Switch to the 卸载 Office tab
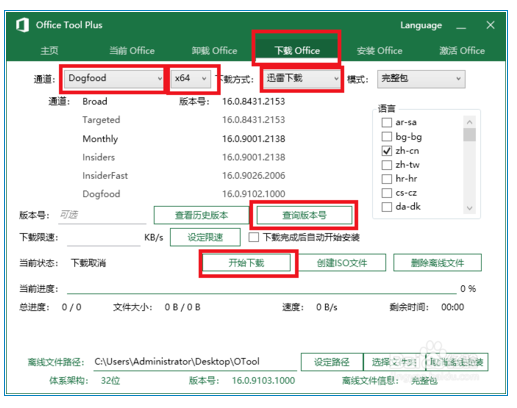The height and width of the screenshot is (408, 517). click(214, 51)
